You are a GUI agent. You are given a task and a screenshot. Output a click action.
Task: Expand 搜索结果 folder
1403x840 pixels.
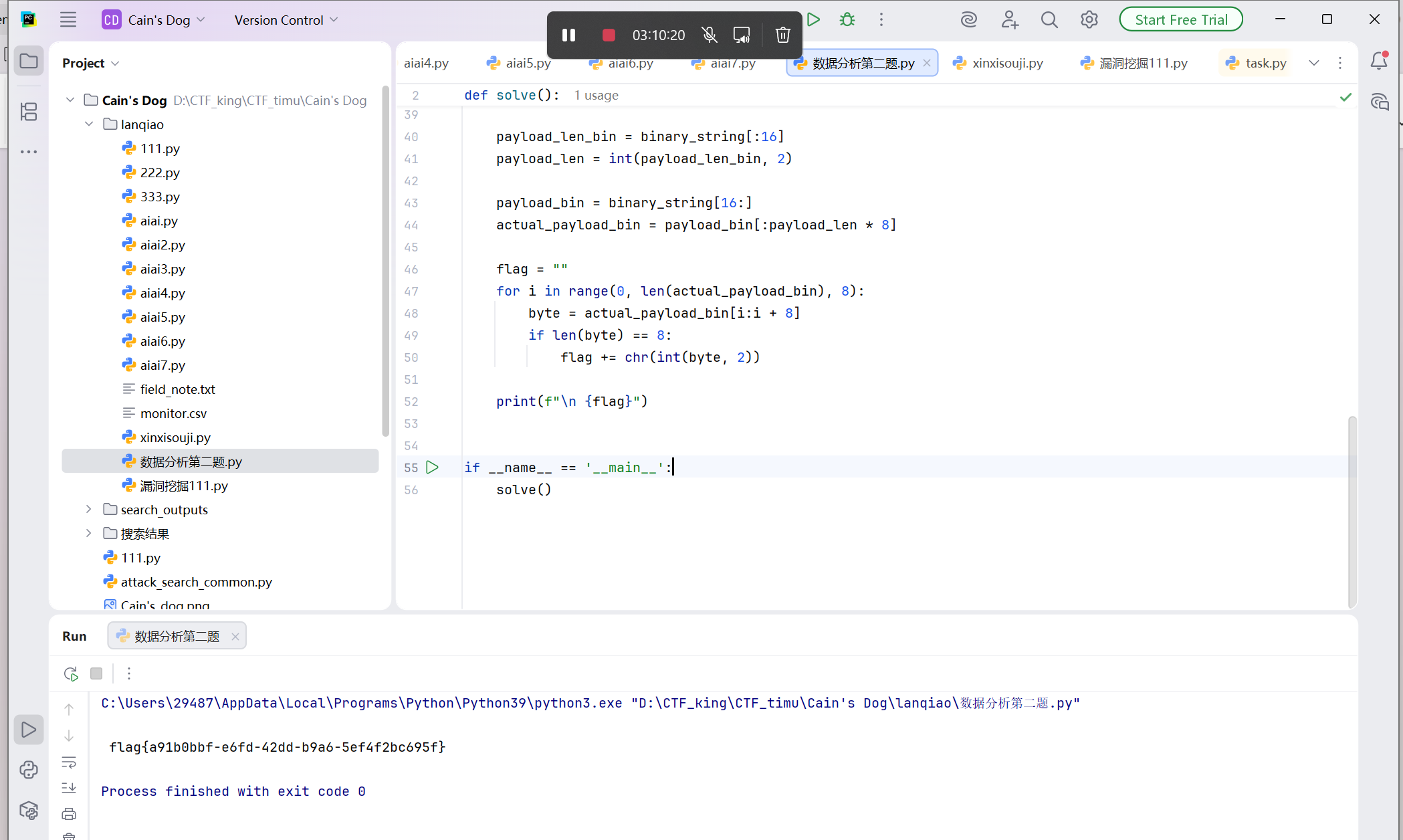click(89, 533)
